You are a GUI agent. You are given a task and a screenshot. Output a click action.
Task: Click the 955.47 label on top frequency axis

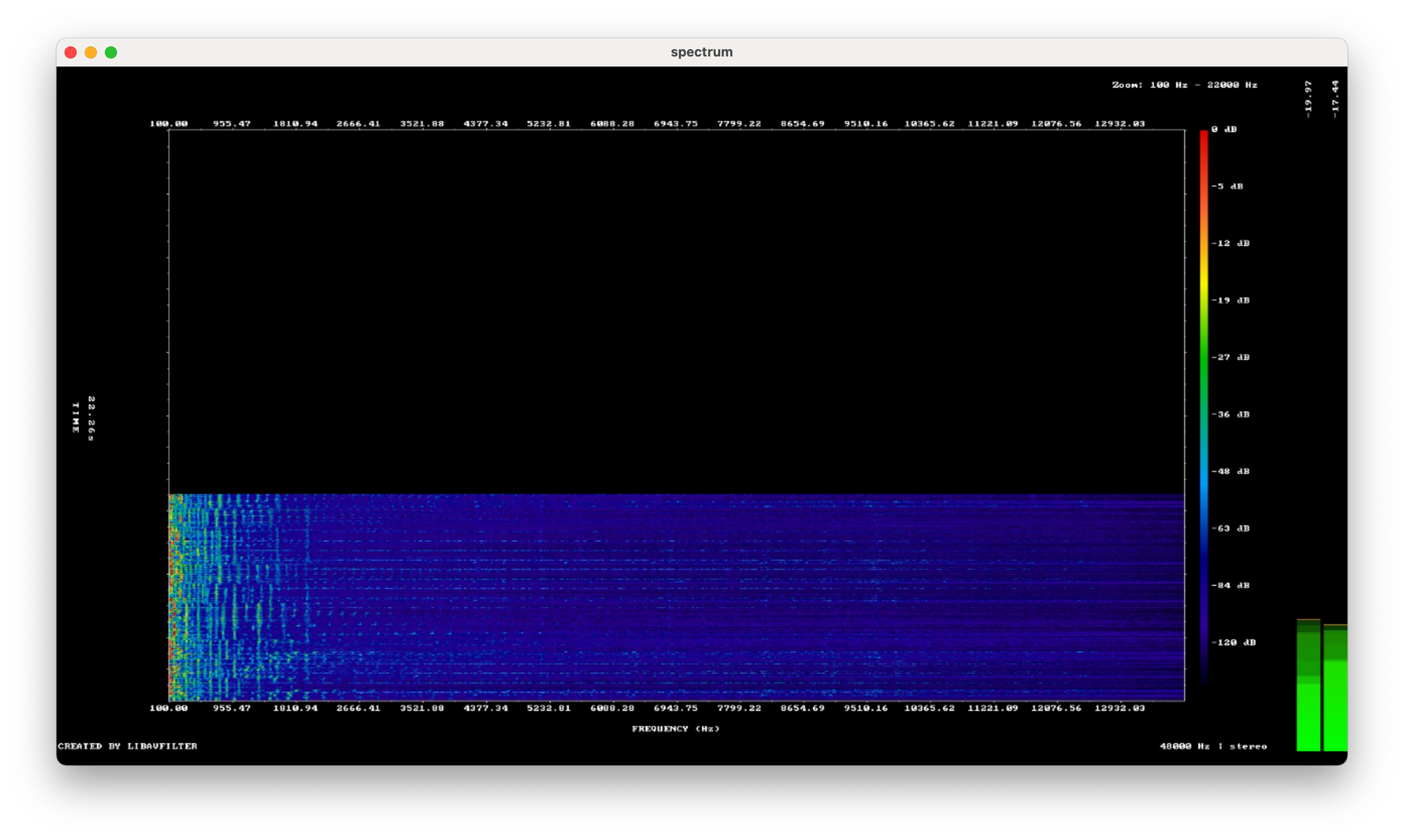click(x=231, y=124)
